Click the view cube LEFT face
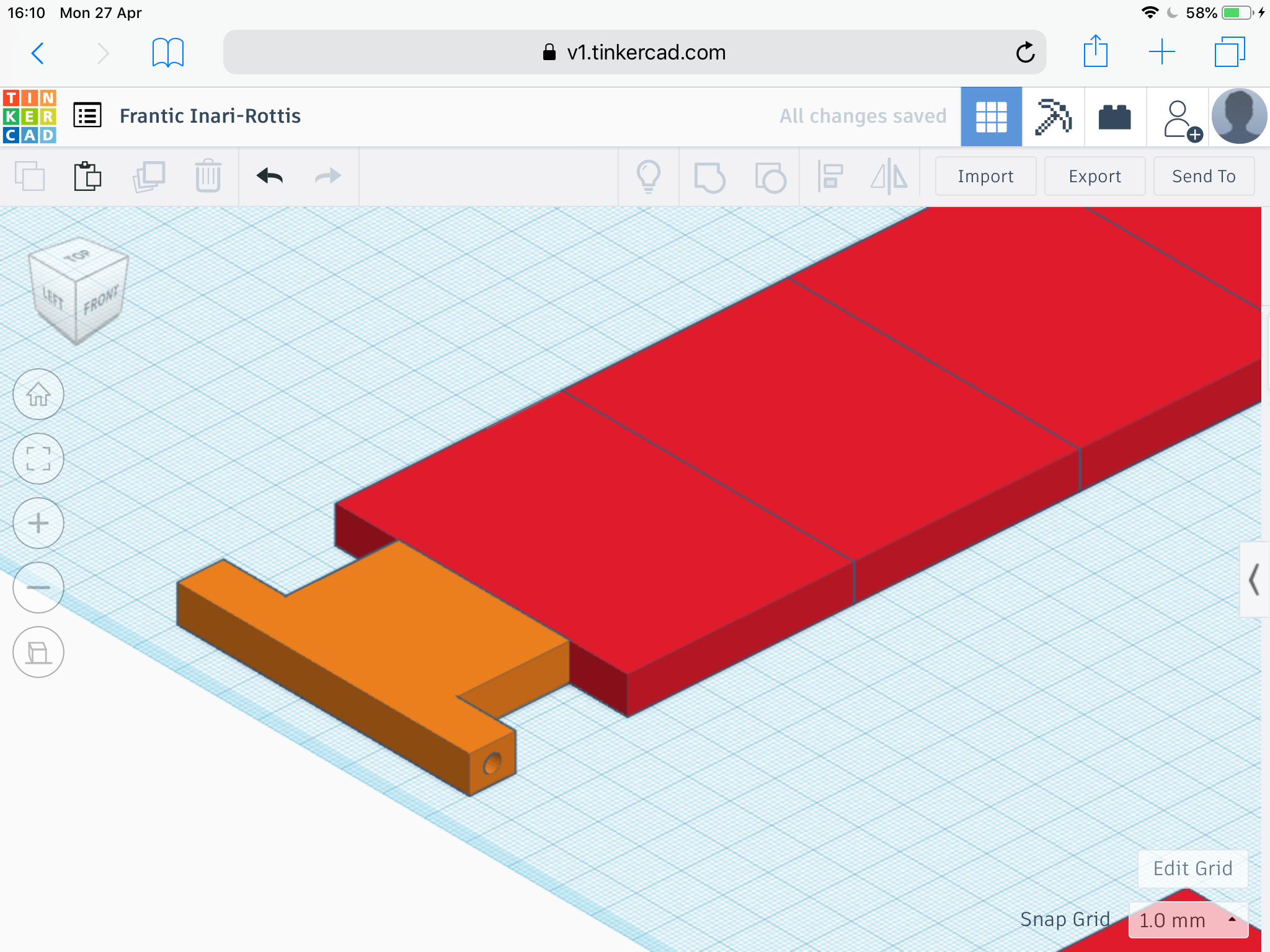This screenshot has width=1270, height=952. coord(53,300)
